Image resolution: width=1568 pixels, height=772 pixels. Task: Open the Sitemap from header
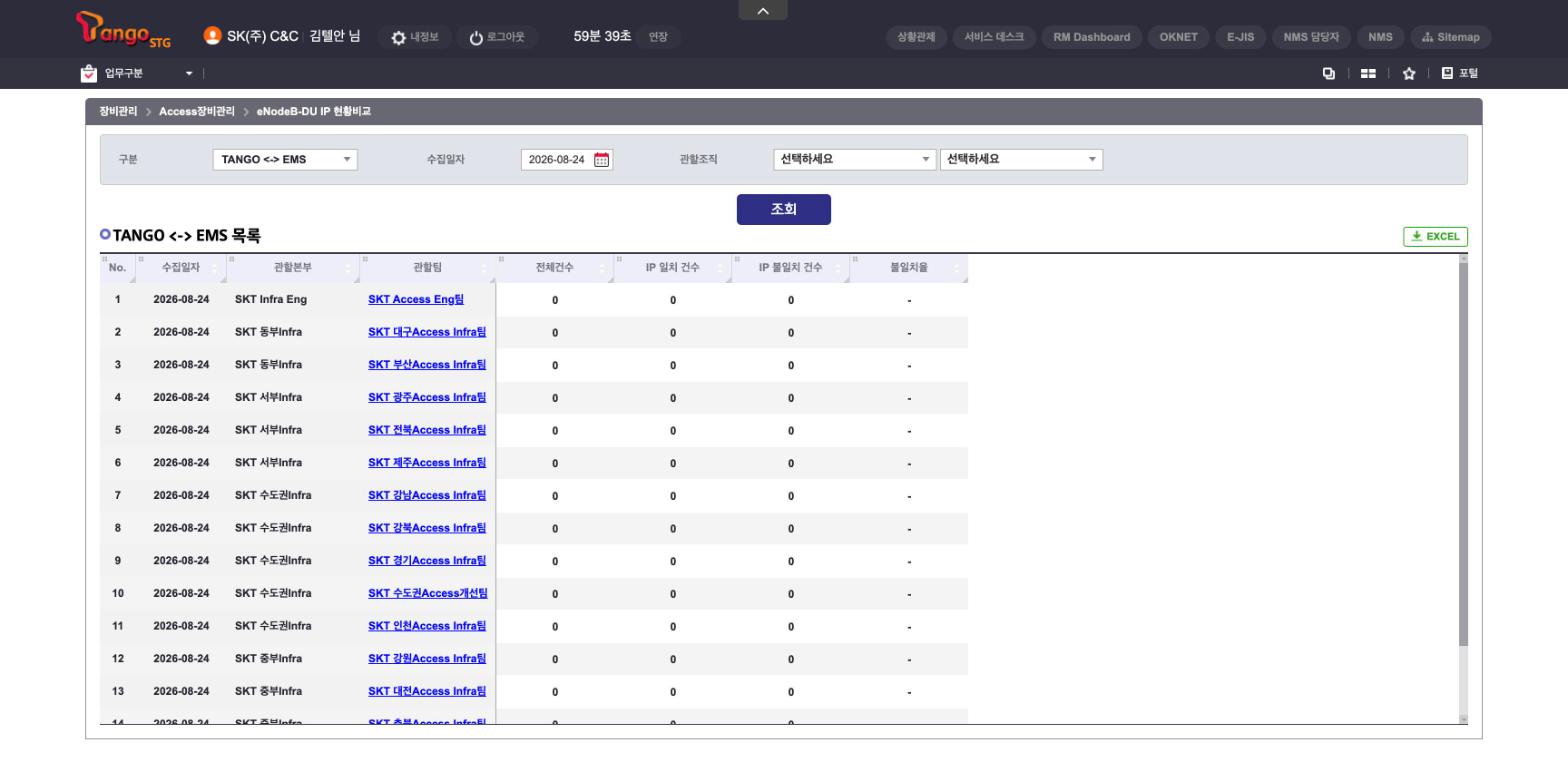(x=1451, y=37)
